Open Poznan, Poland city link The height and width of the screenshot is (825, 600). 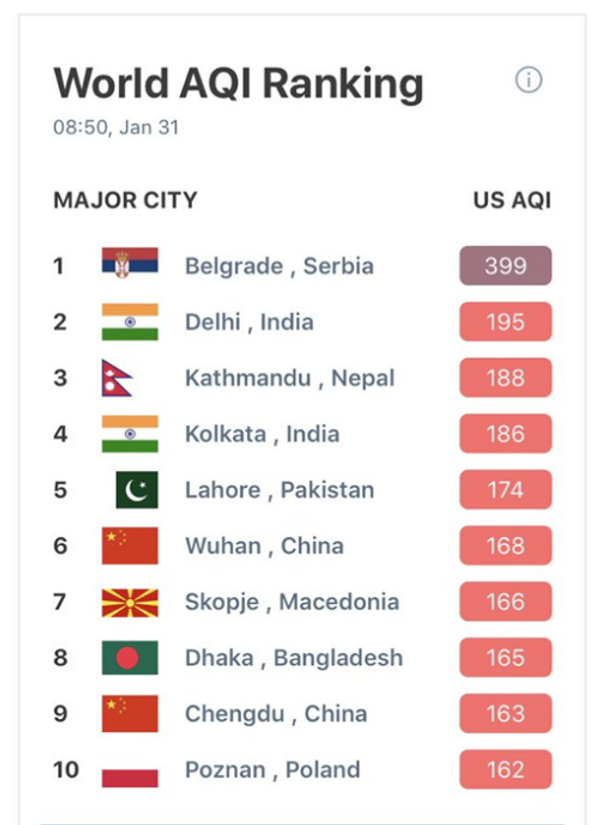point(273,770)
